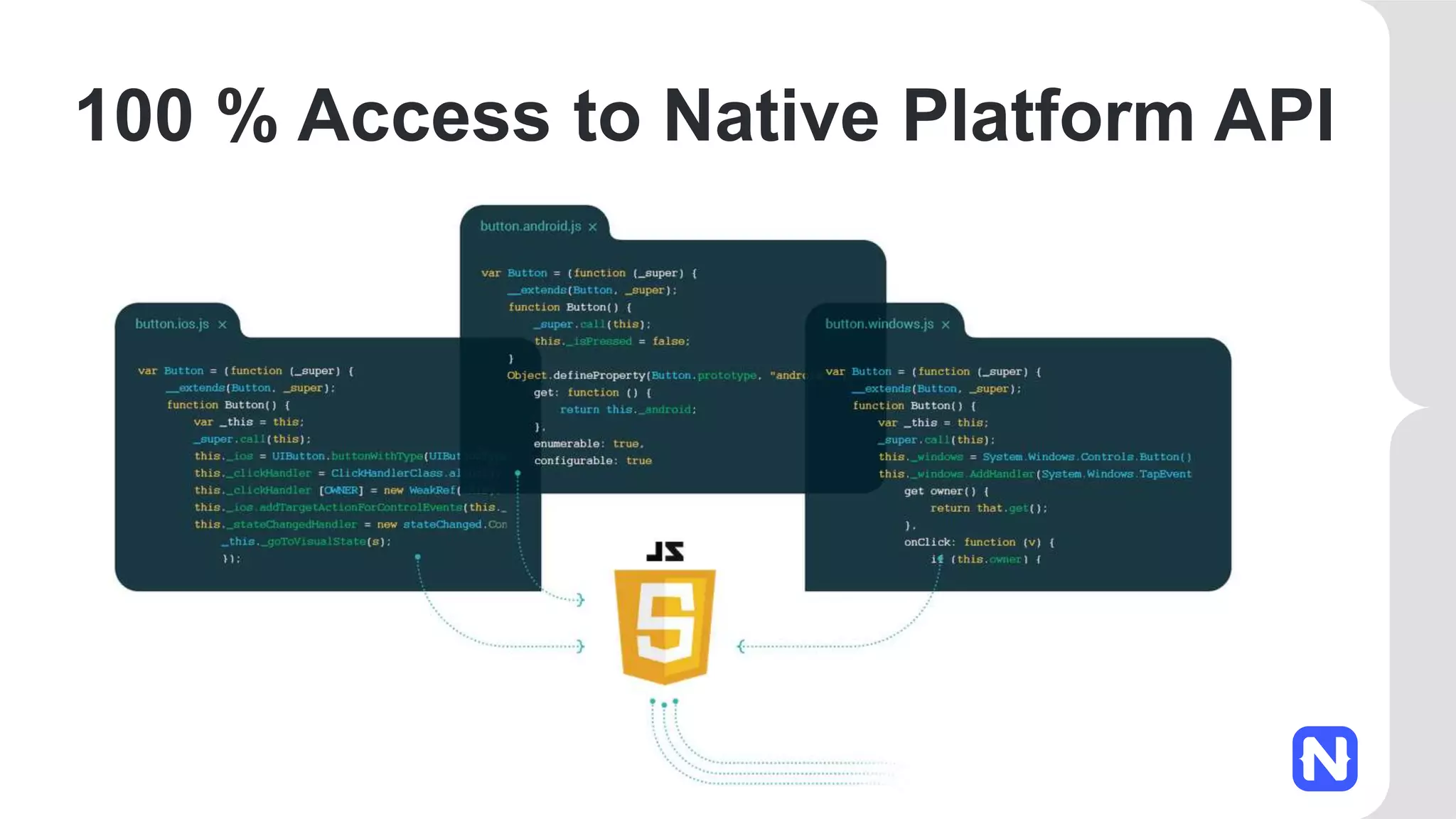Click 'return that.get();' line
Image resolution: width=1456 pixels, height=819 pixels.
[989, 508]
